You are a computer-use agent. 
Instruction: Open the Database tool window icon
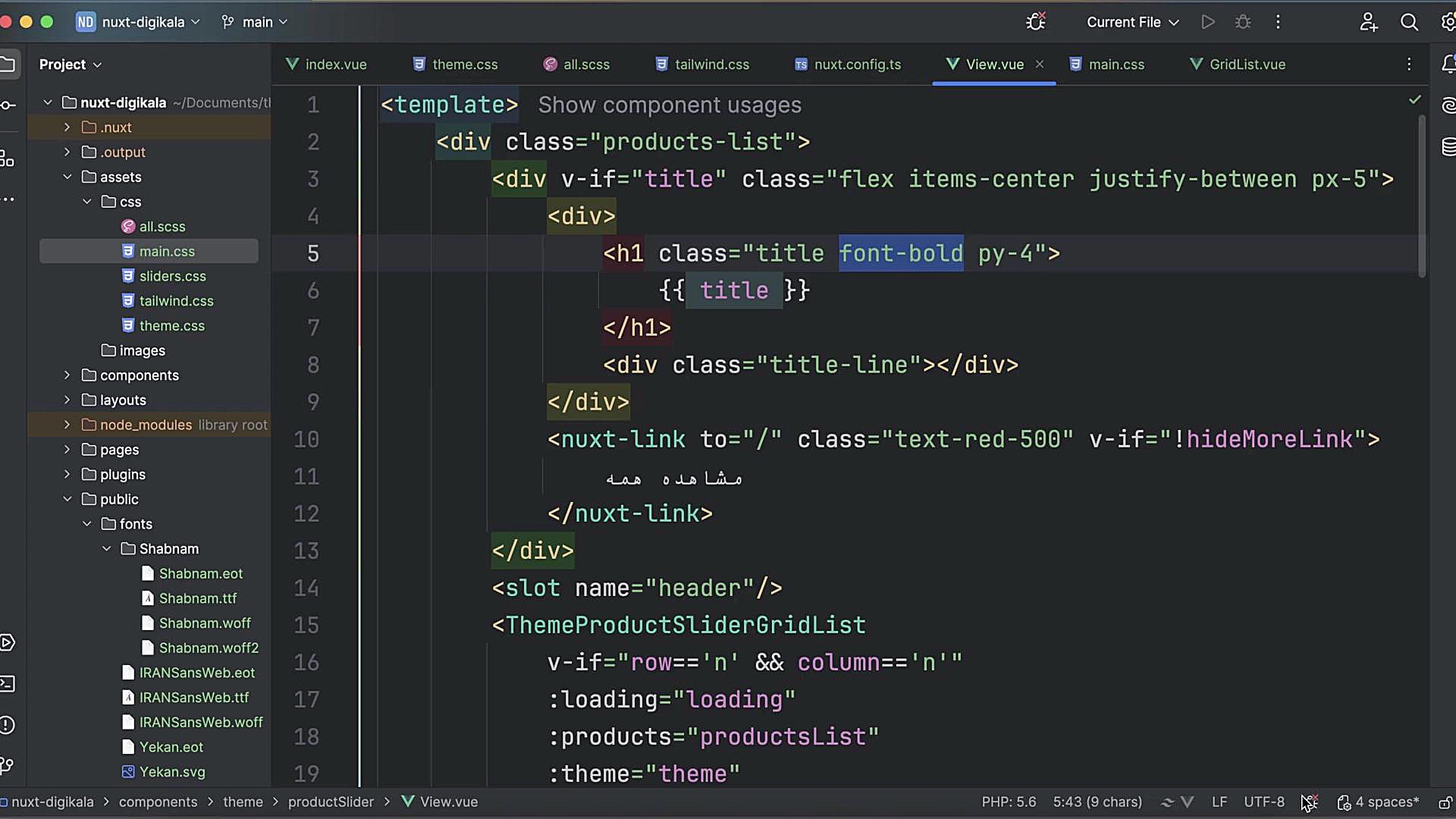tap(1448, 146)
